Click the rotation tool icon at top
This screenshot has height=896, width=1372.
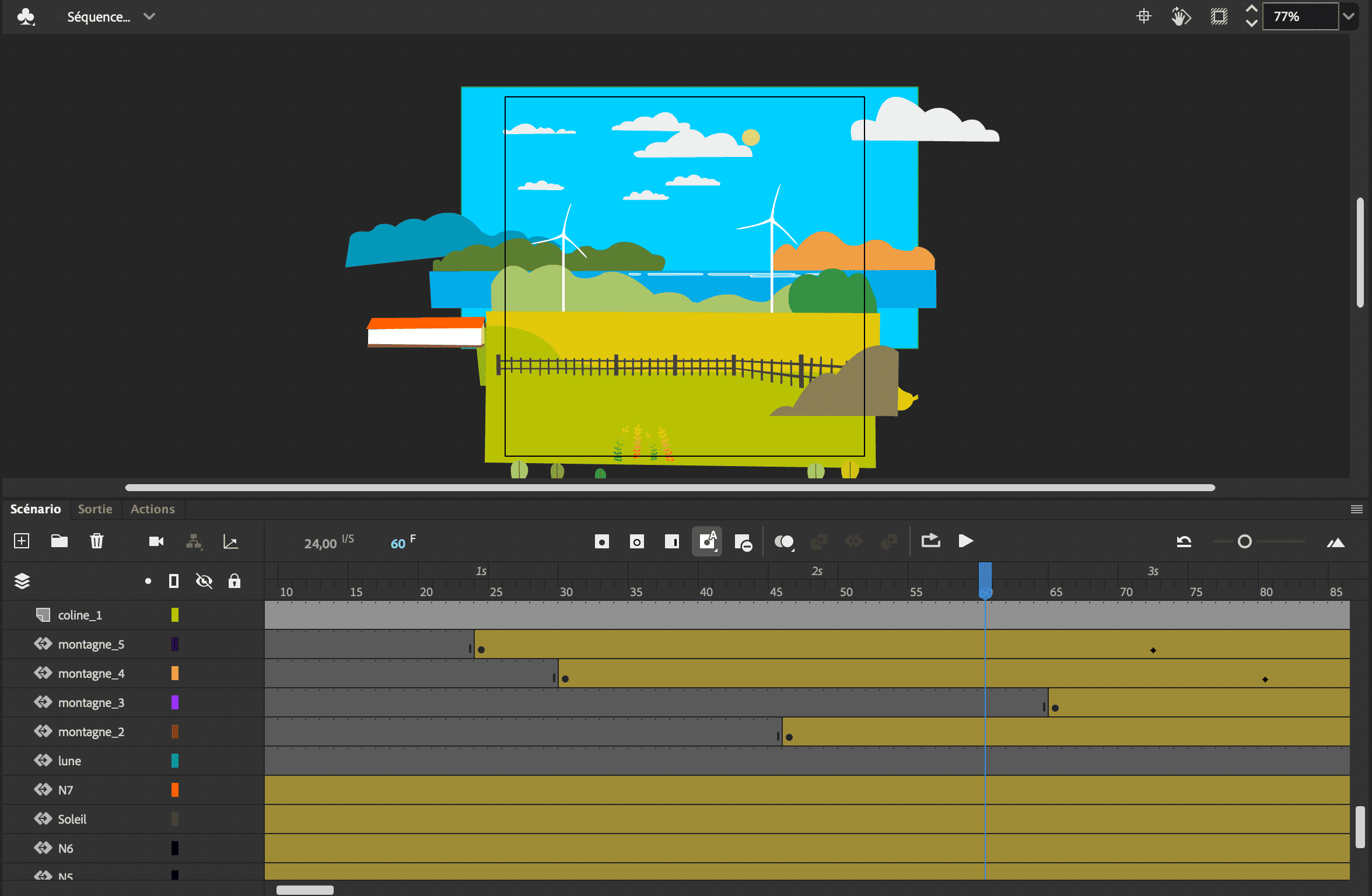coord(1181,16)
